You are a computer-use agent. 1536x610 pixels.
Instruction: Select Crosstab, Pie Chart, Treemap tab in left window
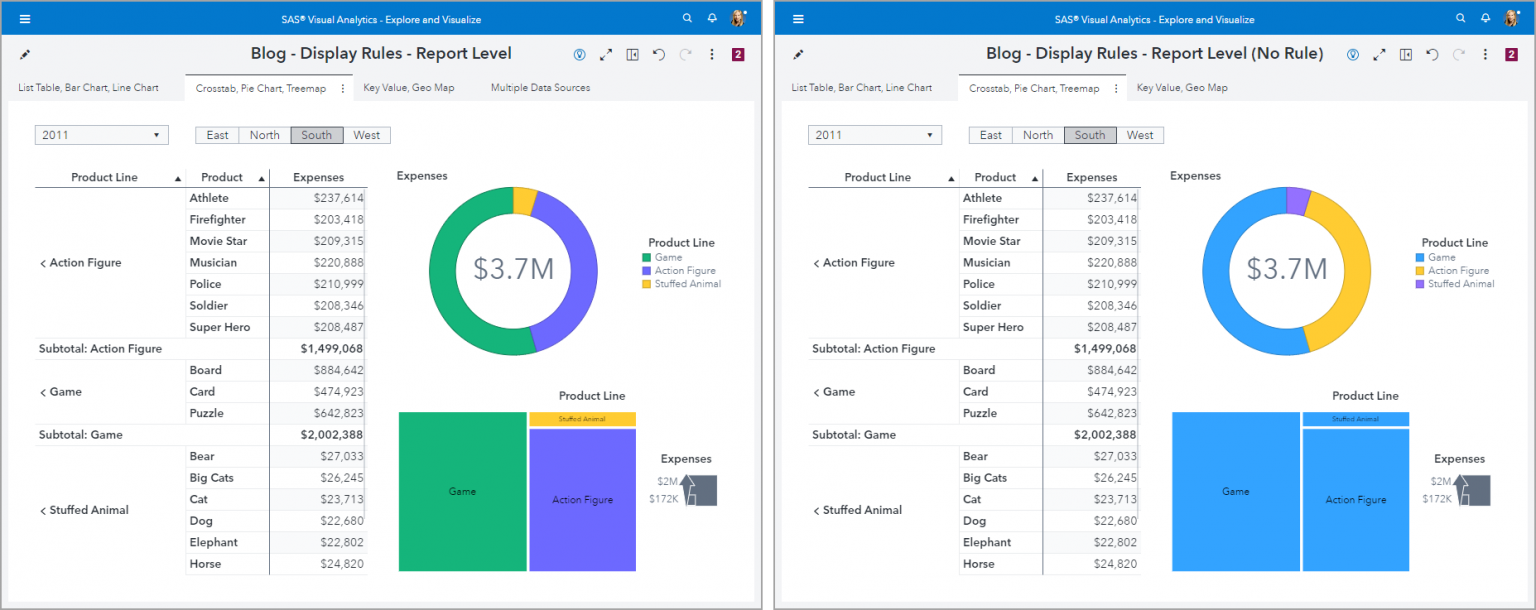coord(261,88)
